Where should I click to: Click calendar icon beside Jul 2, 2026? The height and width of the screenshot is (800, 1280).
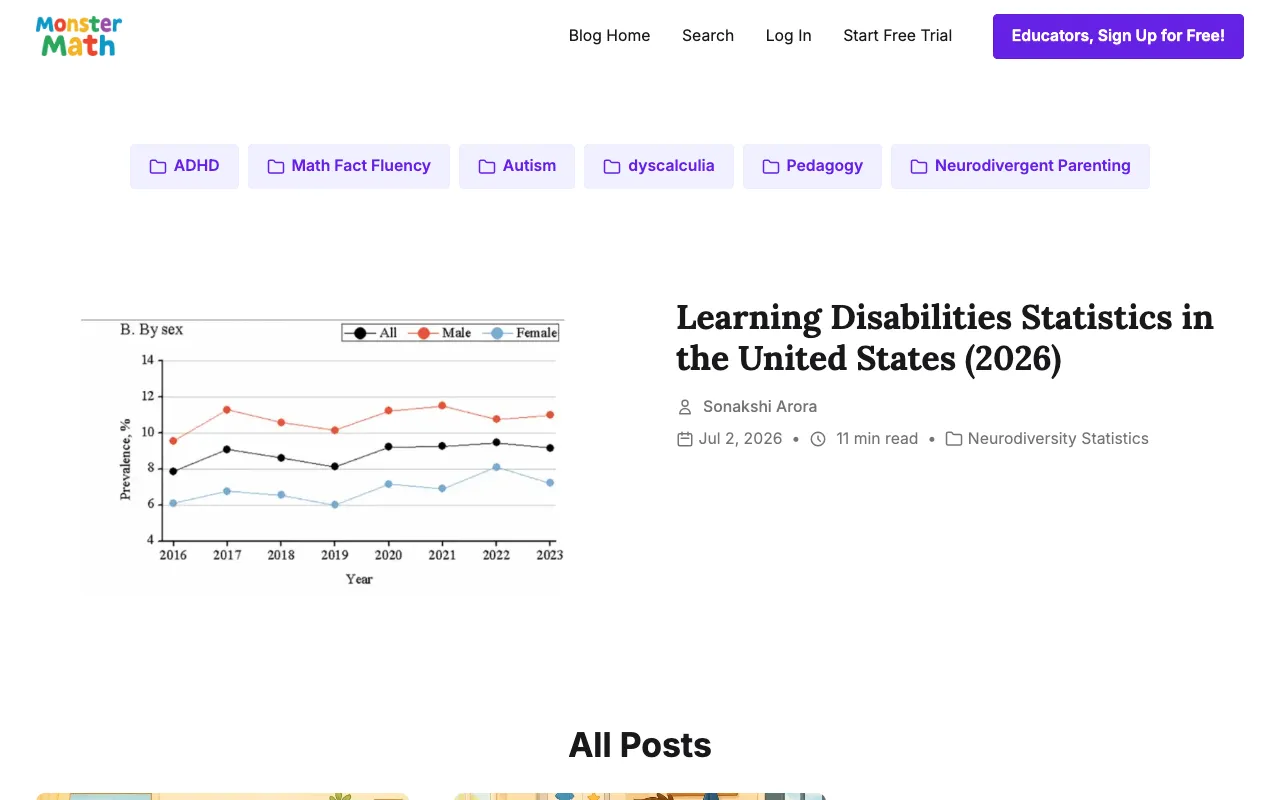point(685,439)
